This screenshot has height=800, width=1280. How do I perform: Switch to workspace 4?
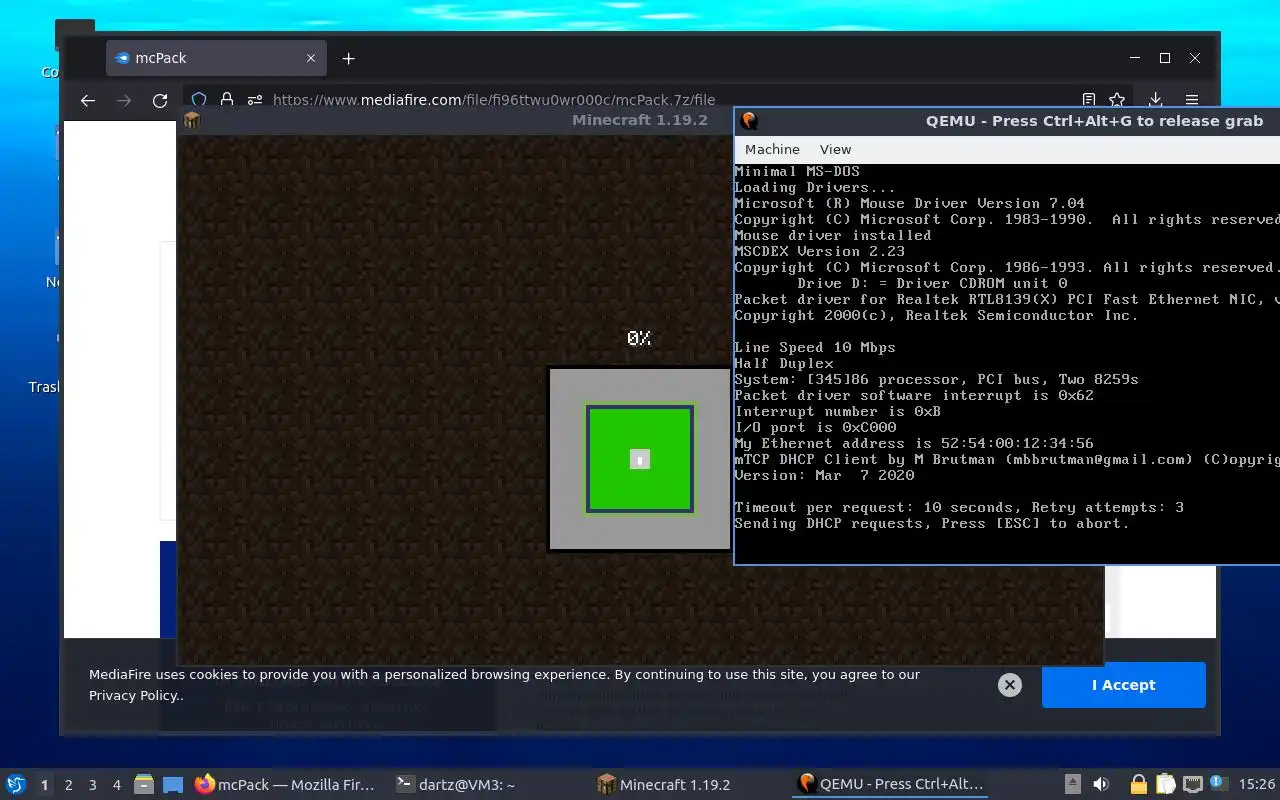point(117,785)
